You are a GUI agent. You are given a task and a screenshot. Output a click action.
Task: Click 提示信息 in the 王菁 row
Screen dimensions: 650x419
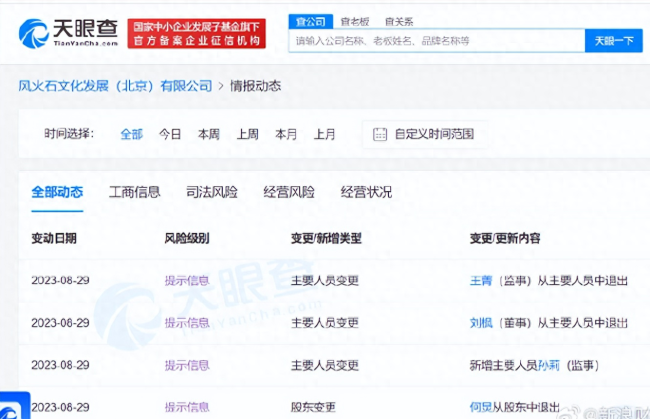click(187, 281)
